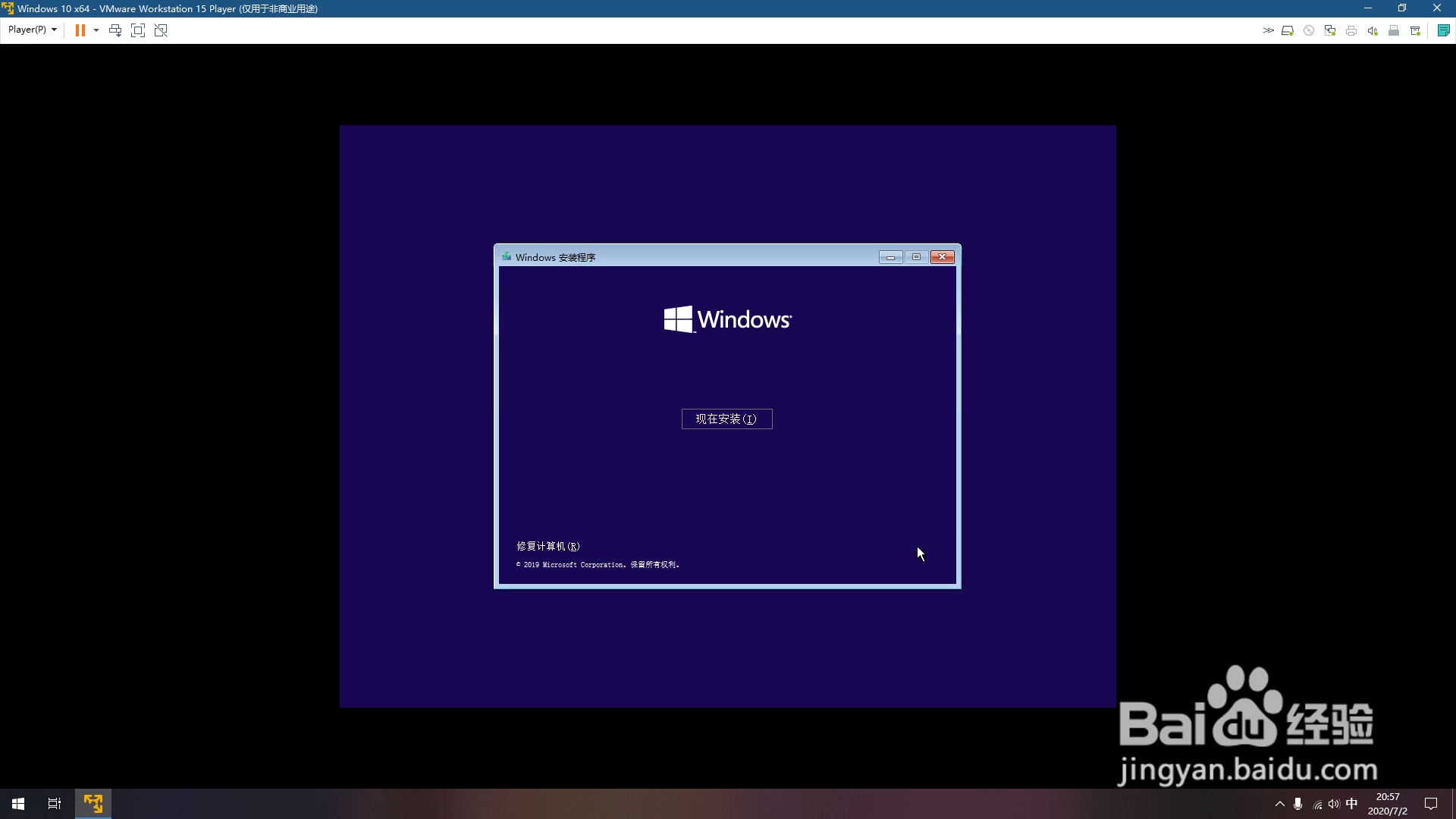Pause the virtual machine with orange button

80,30
